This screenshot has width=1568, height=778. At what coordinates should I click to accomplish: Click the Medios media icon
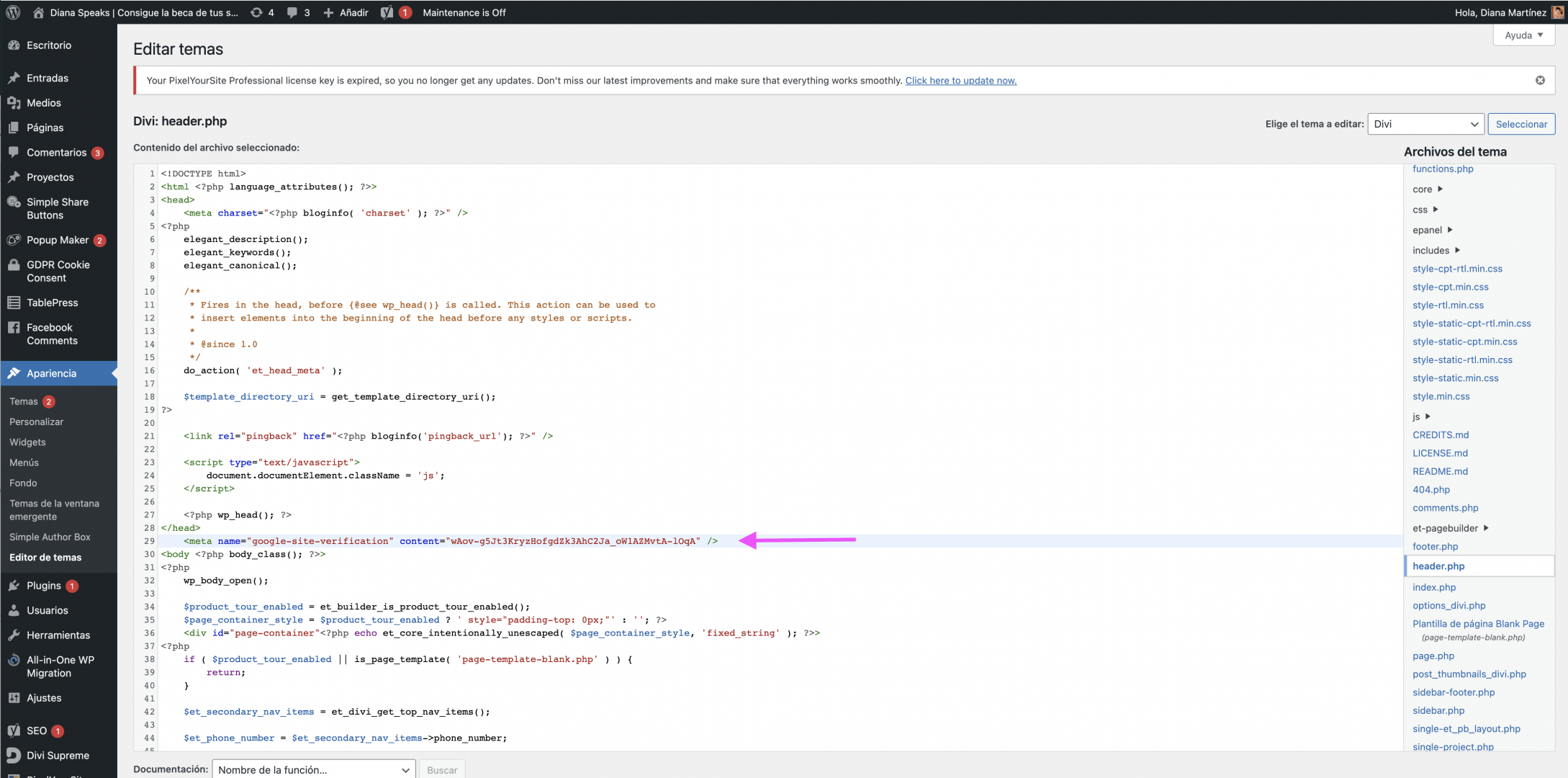click(x=14, y=103)
